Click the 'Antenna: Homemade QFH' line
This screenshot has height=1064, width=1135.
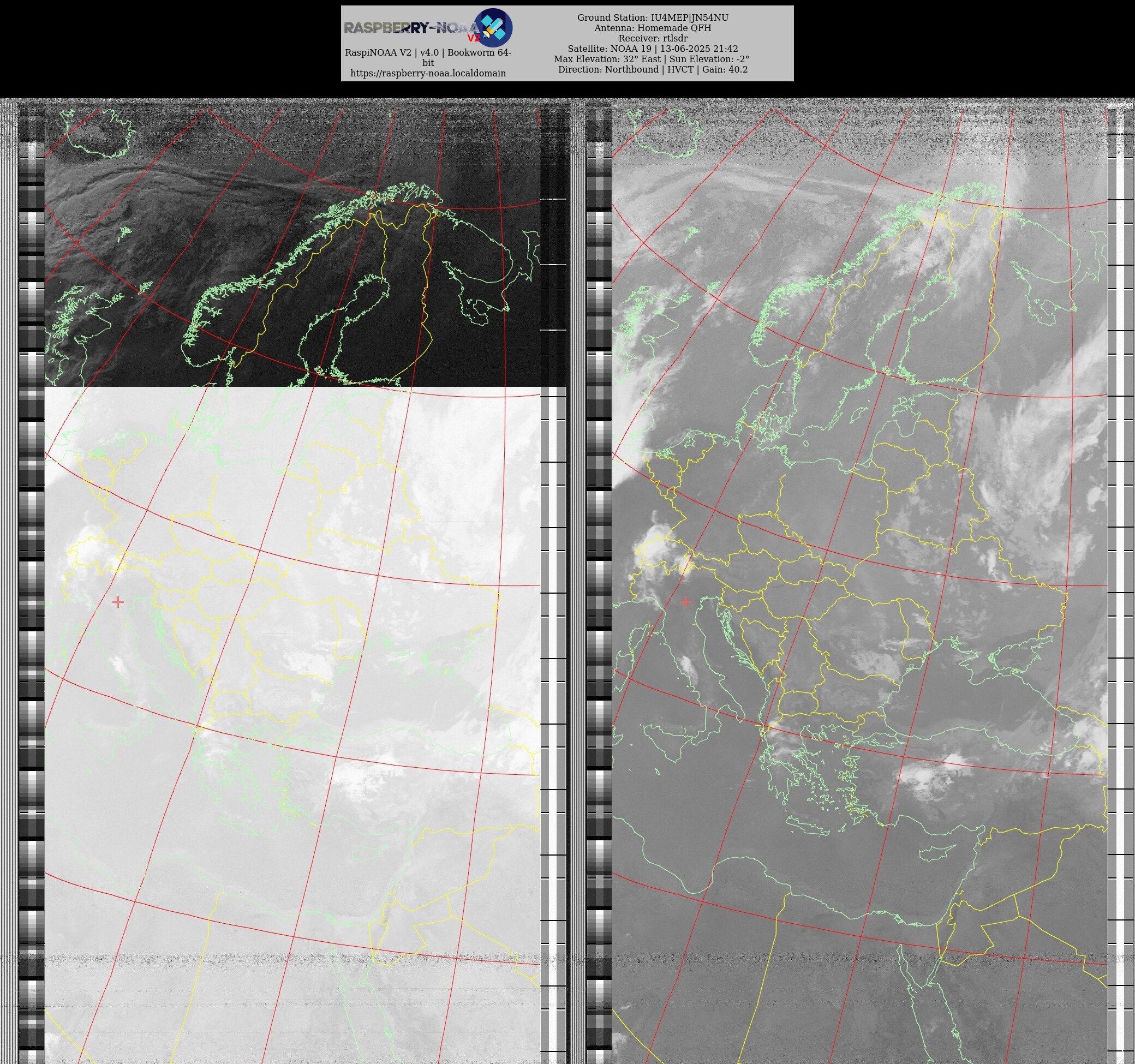pyautogui.click(x=653, y=28)
